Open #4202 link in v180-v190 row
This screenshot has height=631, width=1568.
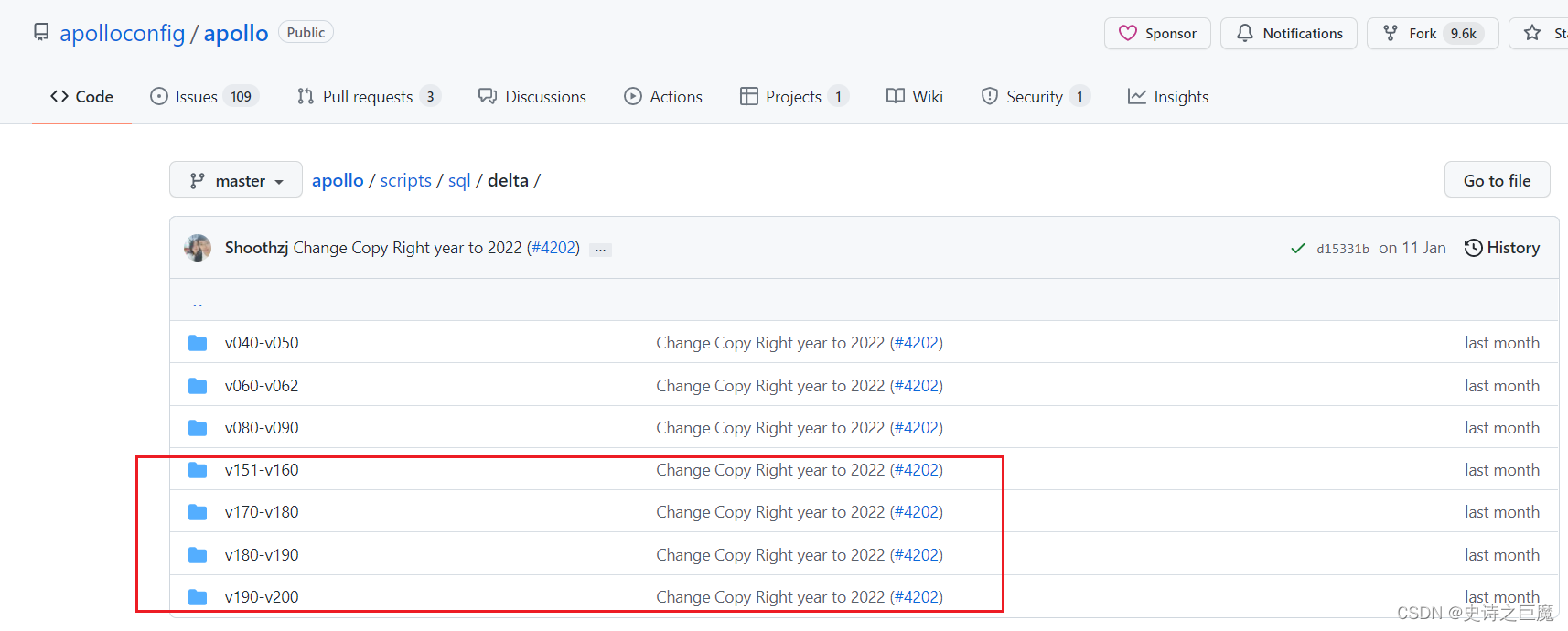(x=917, y=555)
